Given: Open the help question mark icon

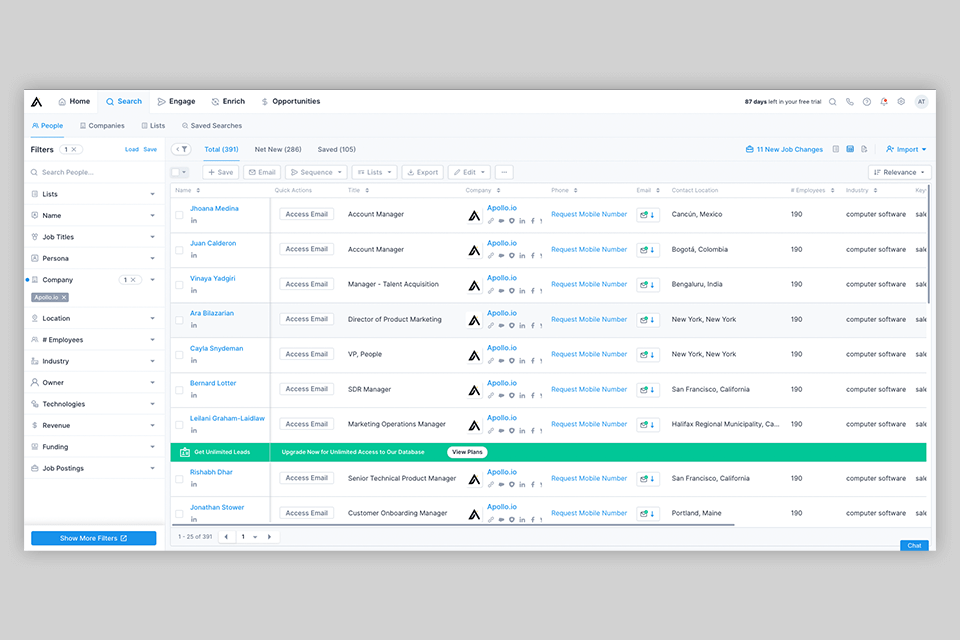Looking at the screenshot, I should [867, 102].
